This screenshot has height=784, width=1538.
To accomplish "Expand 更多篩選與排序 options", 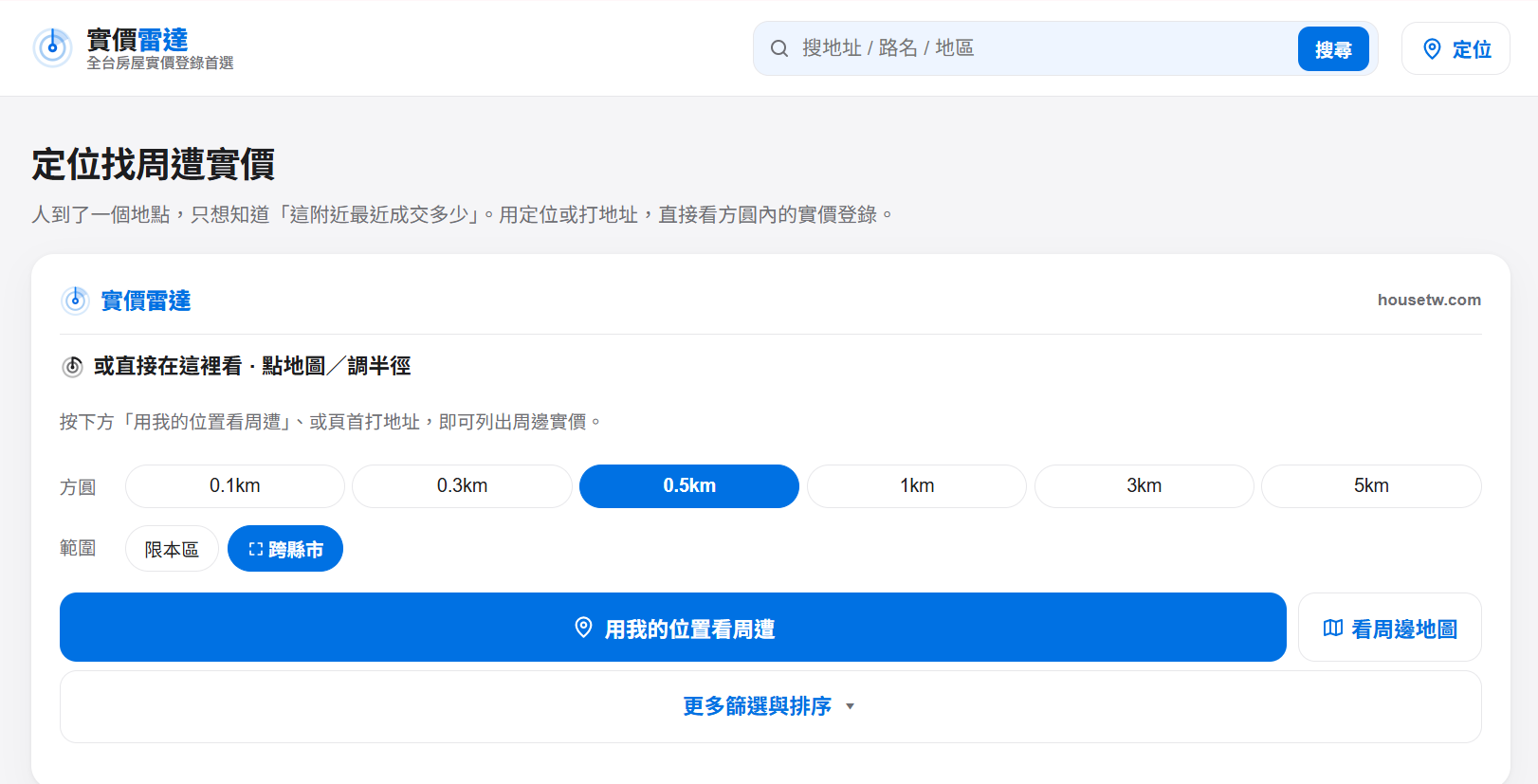I will (770, 707).
